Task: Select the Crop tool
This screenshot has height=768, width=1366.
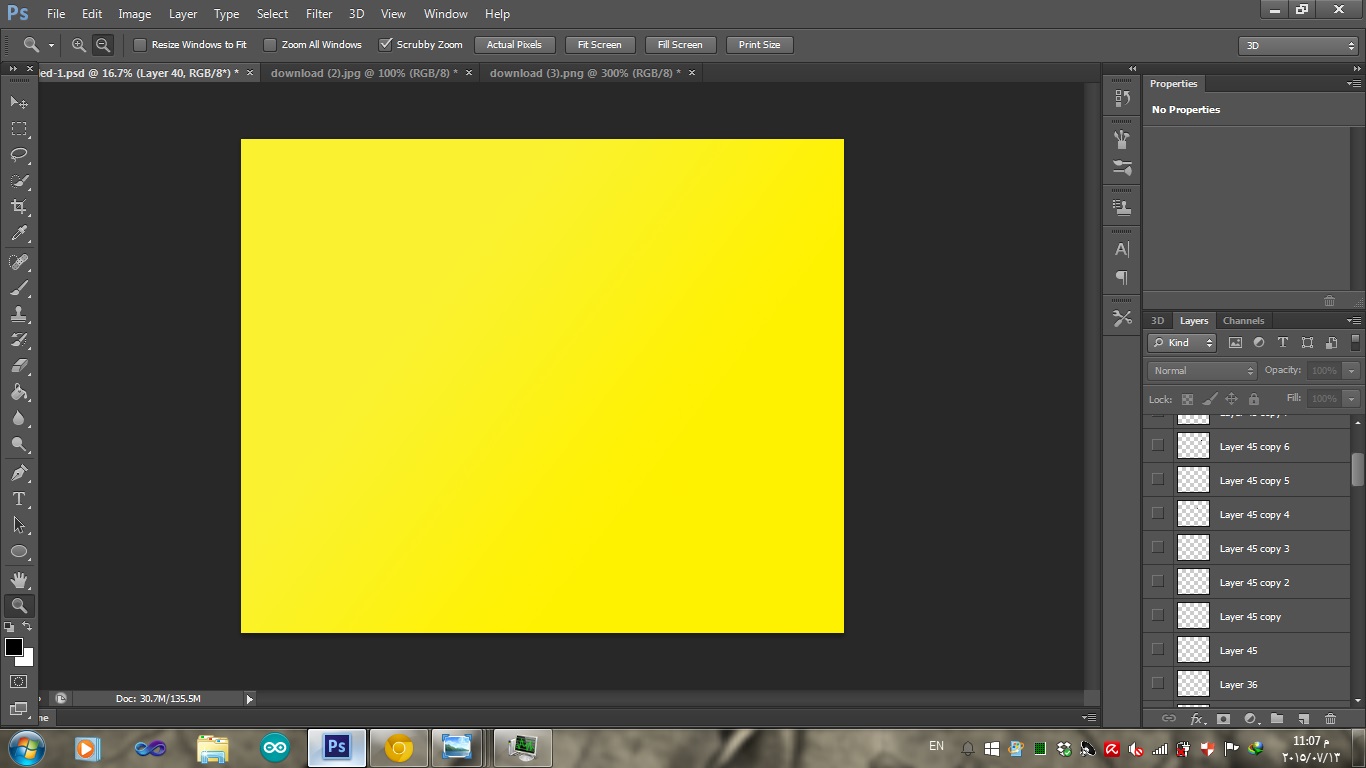Action: click(19, 207)
